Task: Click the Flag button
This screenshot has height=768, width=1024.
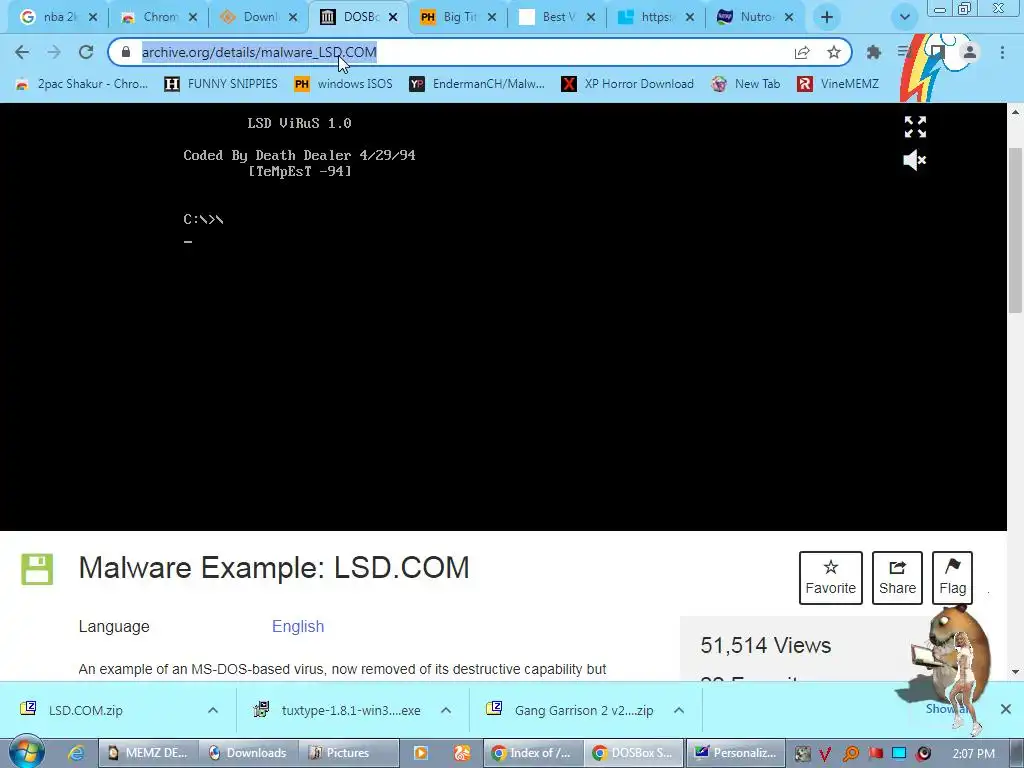Action: tap(952, 577)
